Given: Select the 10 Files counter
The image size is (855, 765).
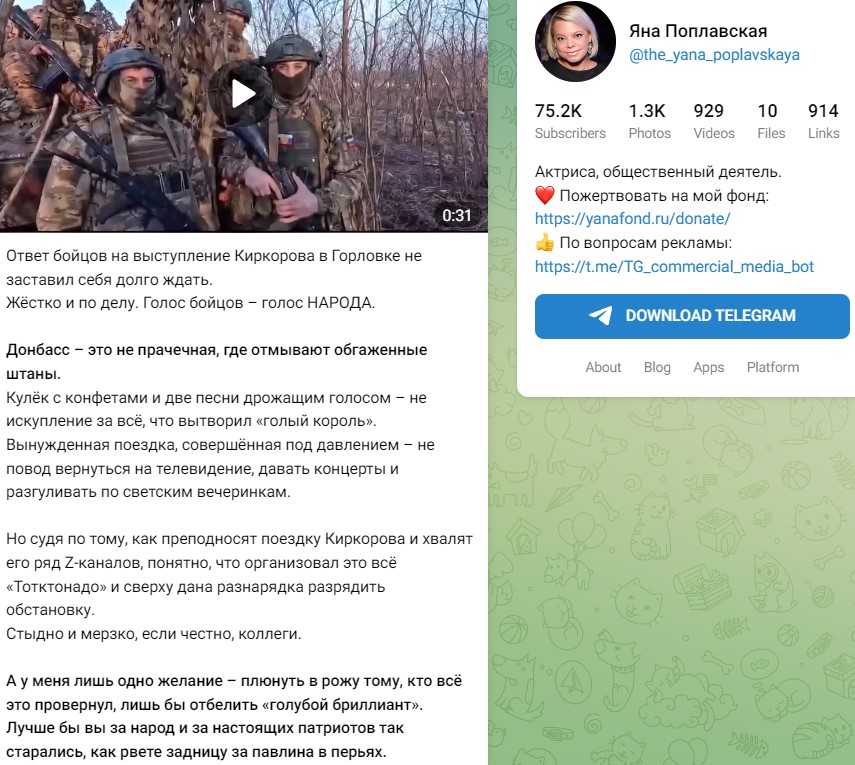Looking at the screenshot, I should click(770, 122).
